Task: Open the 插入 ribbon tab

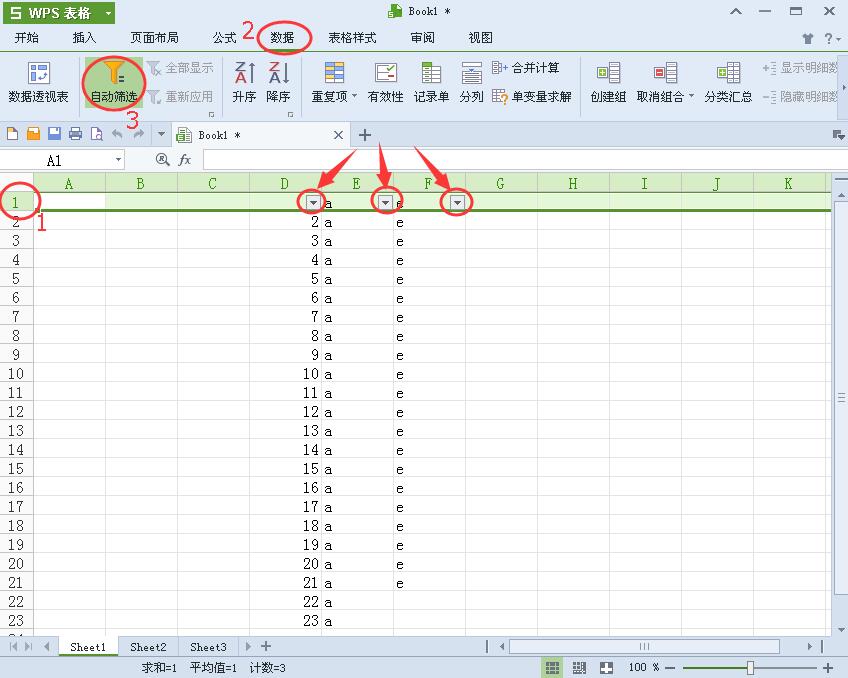Action: click(84, 38)
